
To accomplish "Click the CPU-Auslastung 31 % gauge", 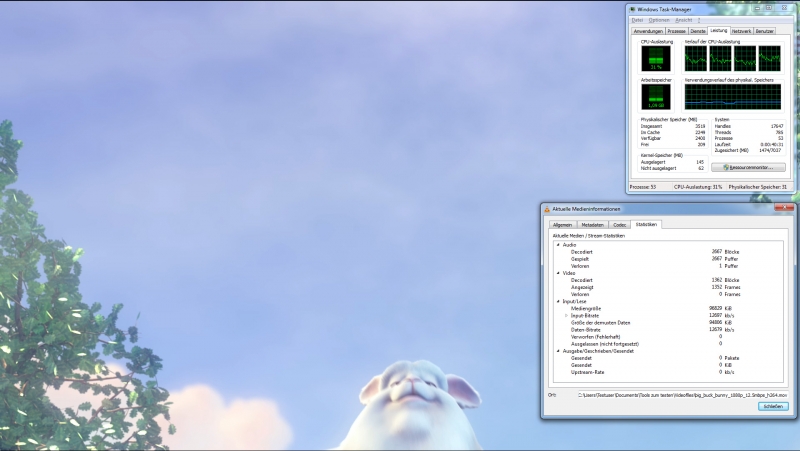I will (656, 58).
